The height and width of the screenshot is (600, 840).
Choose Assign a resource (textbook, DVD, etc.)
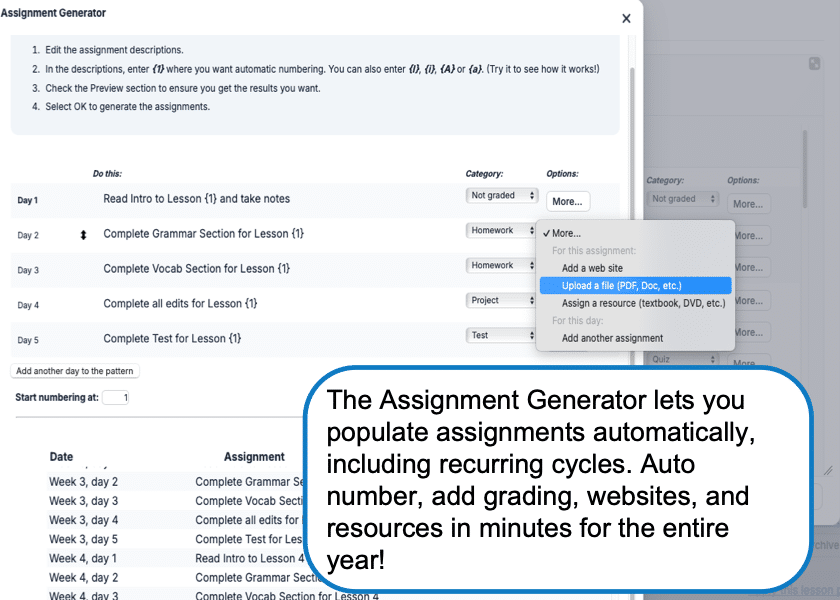635,303
